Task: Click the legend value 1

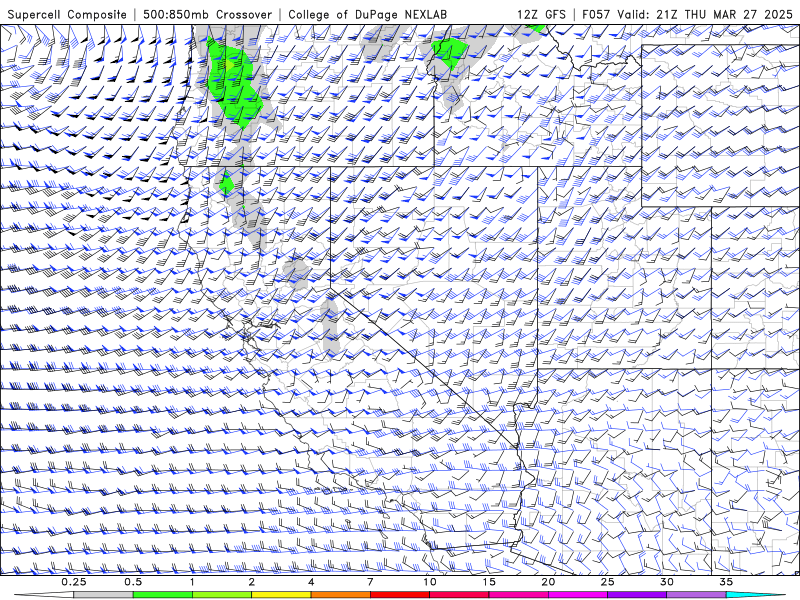Action: click(192, 582)
